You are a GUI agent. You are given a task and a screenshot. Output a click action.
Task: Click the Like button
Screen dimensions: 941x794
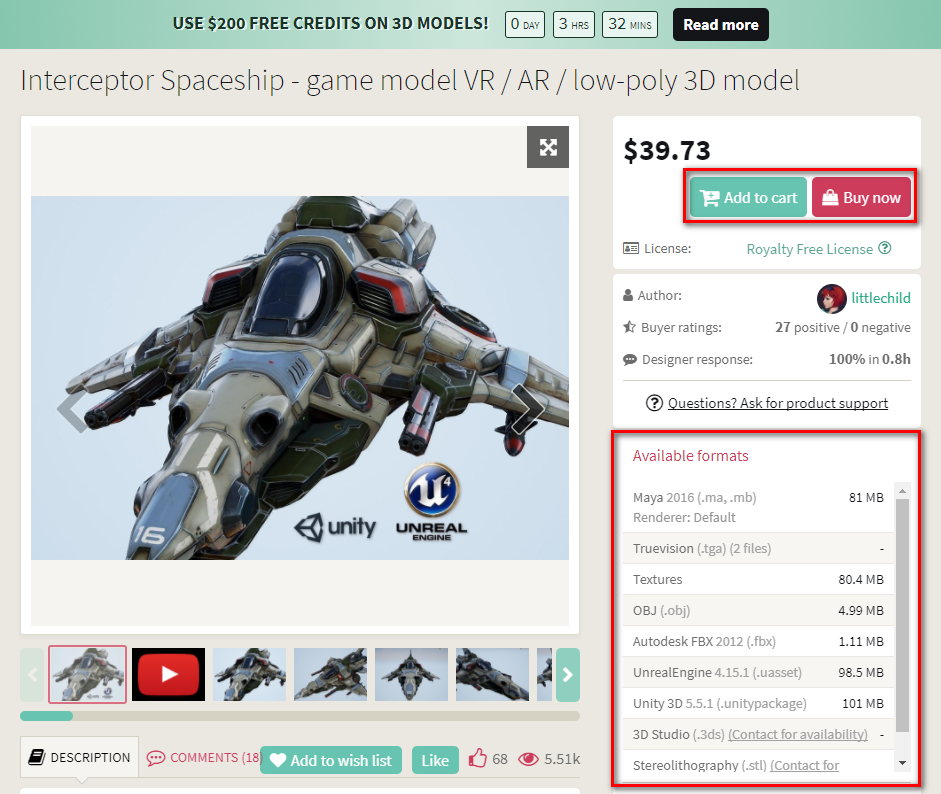click(x=435, y=760)
